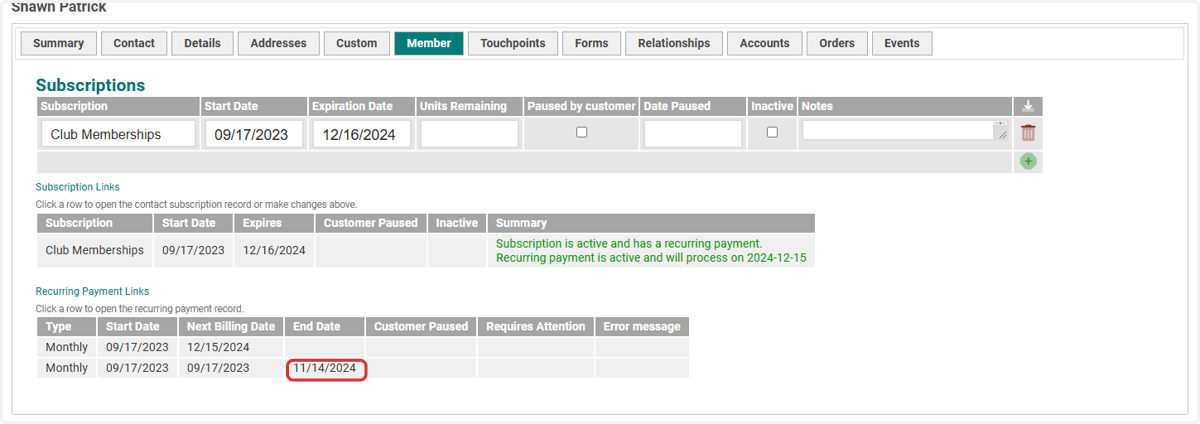View the Accounts tab

pyautogui.click(x=764, y=43)
